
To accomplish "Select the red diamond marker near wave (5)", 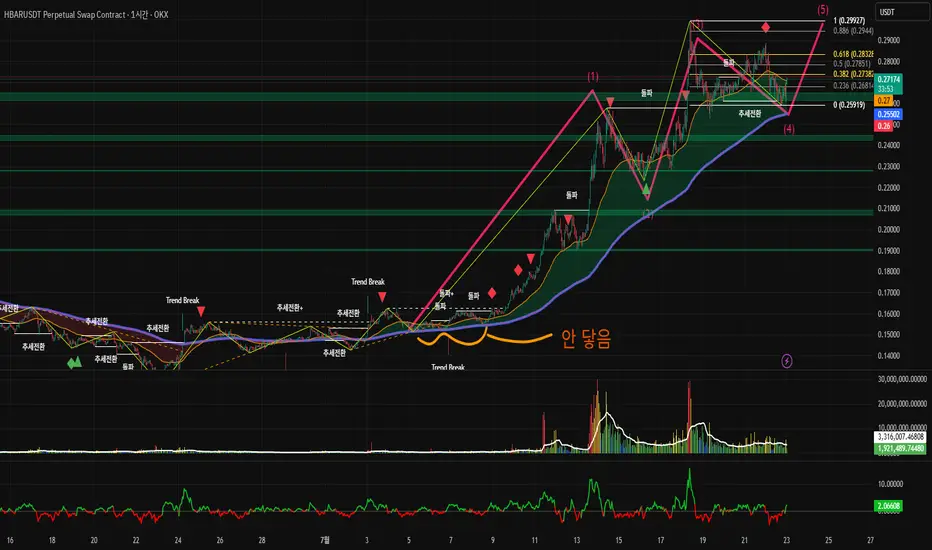I will click(766, 27).
